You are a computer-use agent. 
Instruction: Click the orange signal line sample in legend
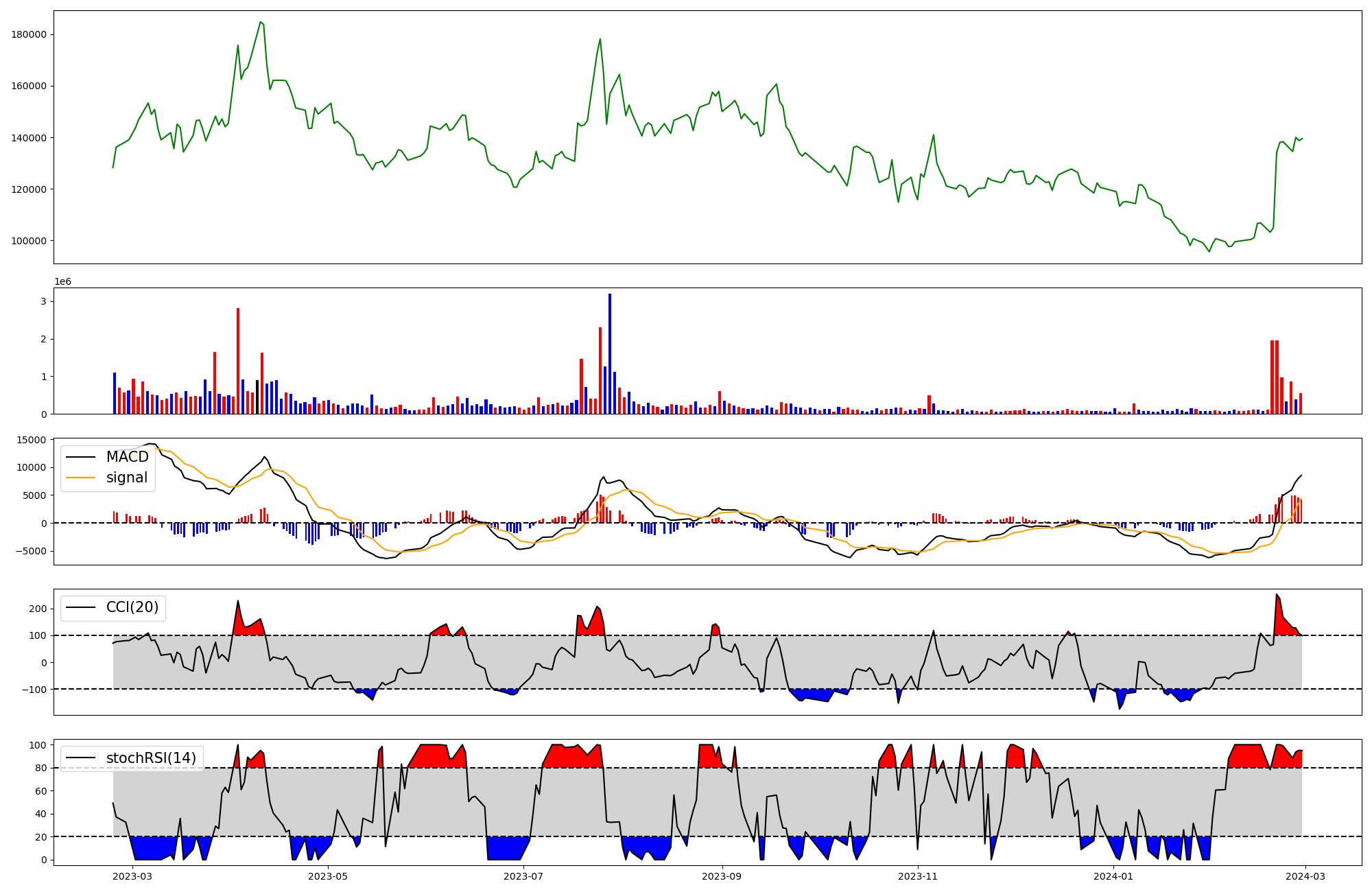80,478
